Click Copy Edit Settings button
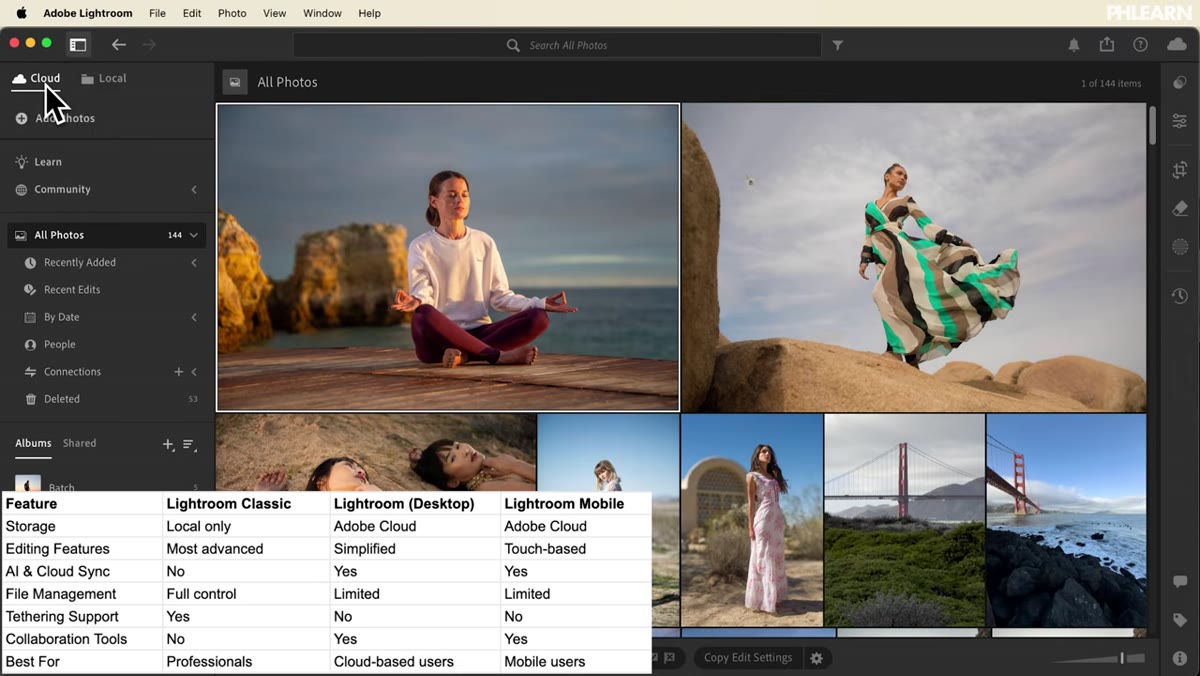This screenshot has width=1200, height=676. [748, 658]
